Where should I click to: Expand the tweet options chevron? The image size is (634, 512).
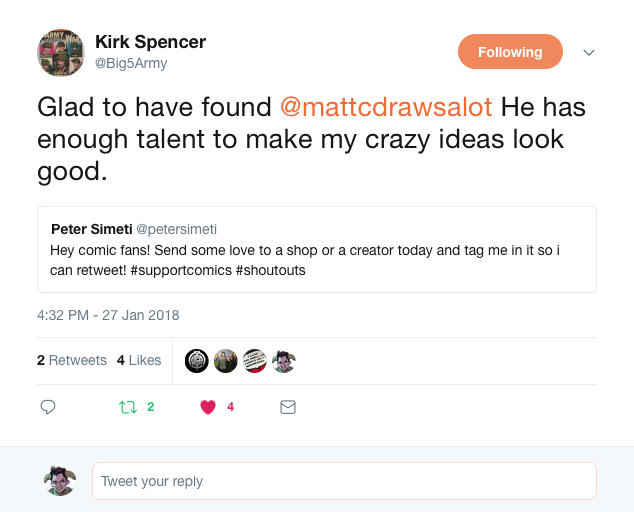coord(589,52)
